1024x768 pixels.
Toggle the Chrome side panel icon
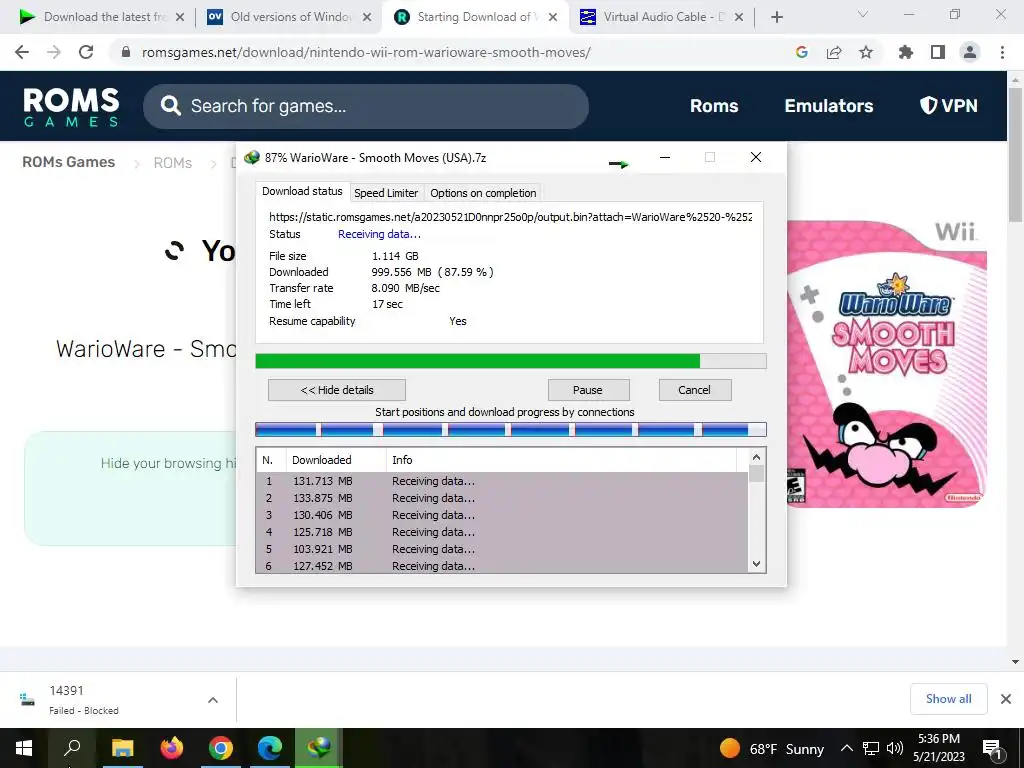click(x=938, y=52)
